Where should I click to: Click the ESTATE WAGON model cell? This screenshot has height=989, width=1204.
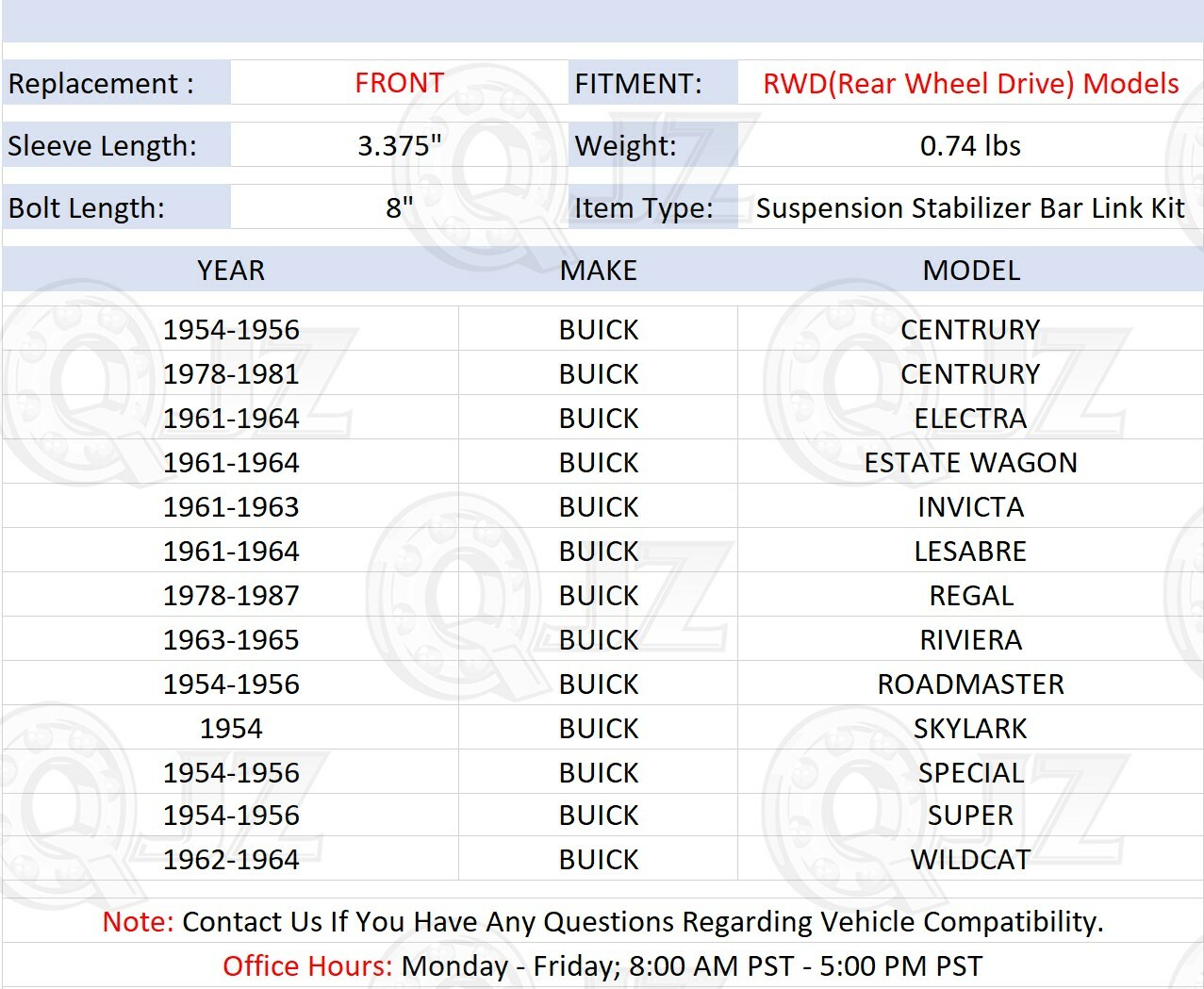click(970, 462)
